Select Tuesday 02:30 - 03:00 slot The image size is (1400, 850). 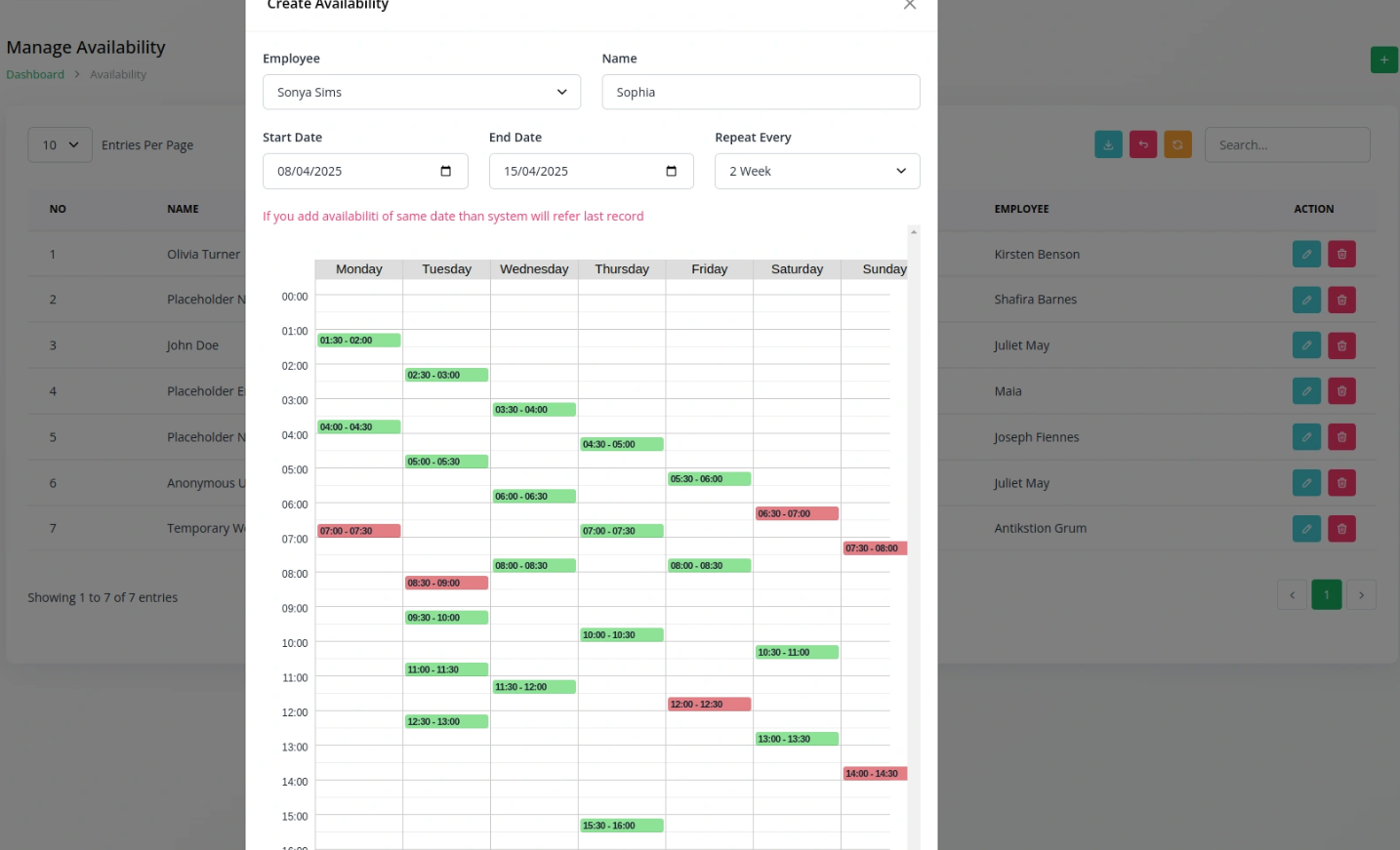(x=447, y=375)
